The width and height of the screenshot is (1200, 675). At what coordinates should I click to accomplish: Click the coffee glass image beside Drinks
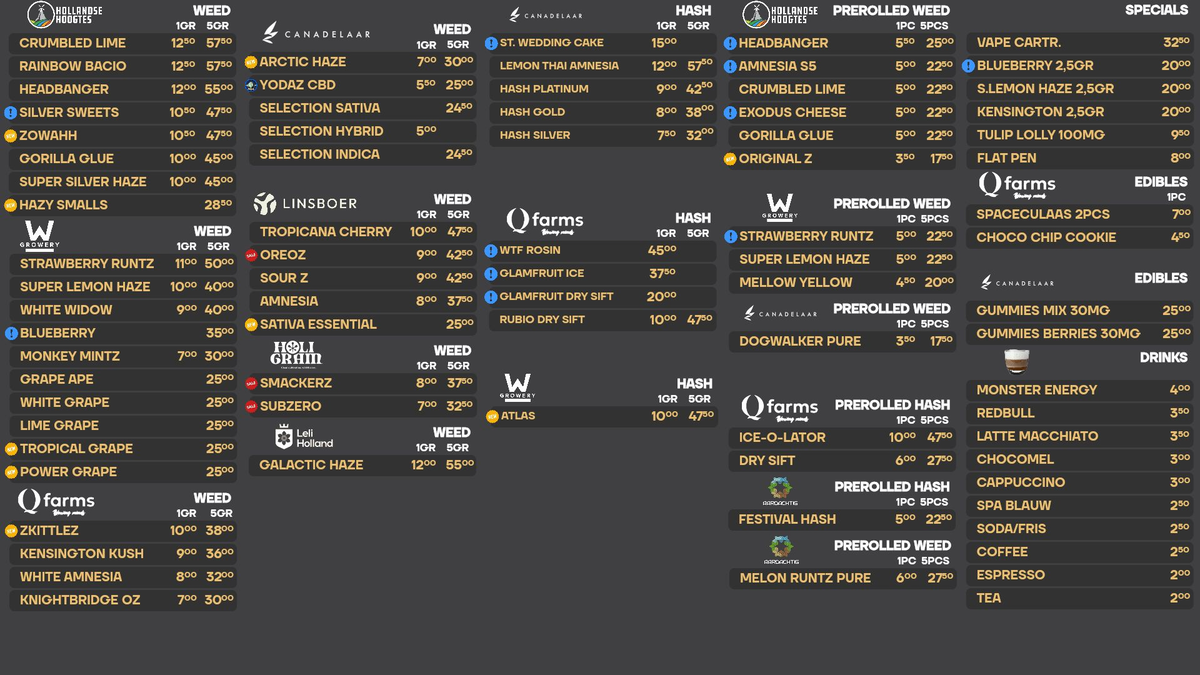[x=1017, y=360]
